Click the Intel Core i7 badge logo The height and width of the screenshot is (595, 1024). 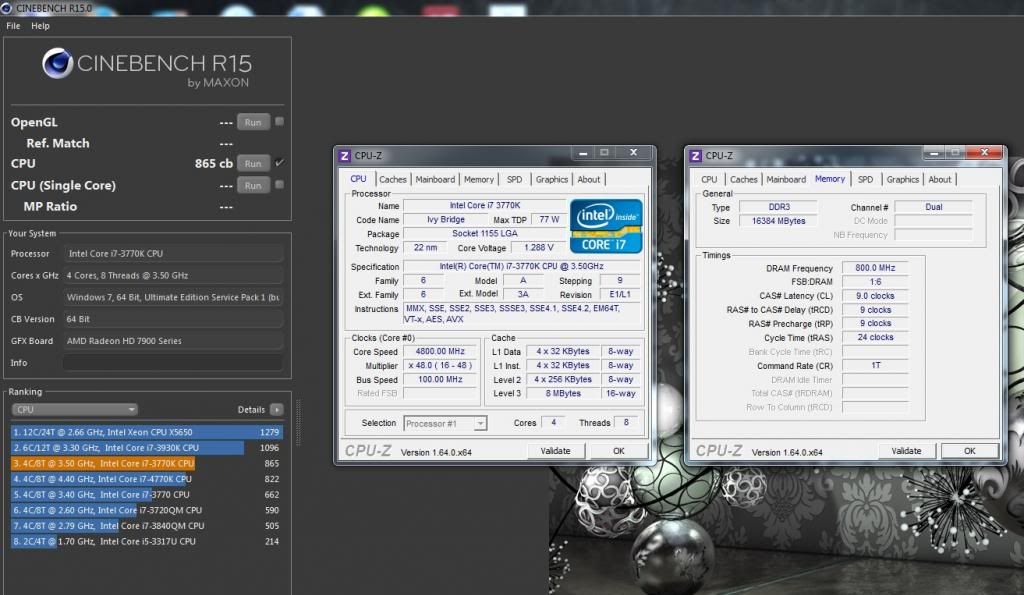pyautogui.click(x=606, y=225)
